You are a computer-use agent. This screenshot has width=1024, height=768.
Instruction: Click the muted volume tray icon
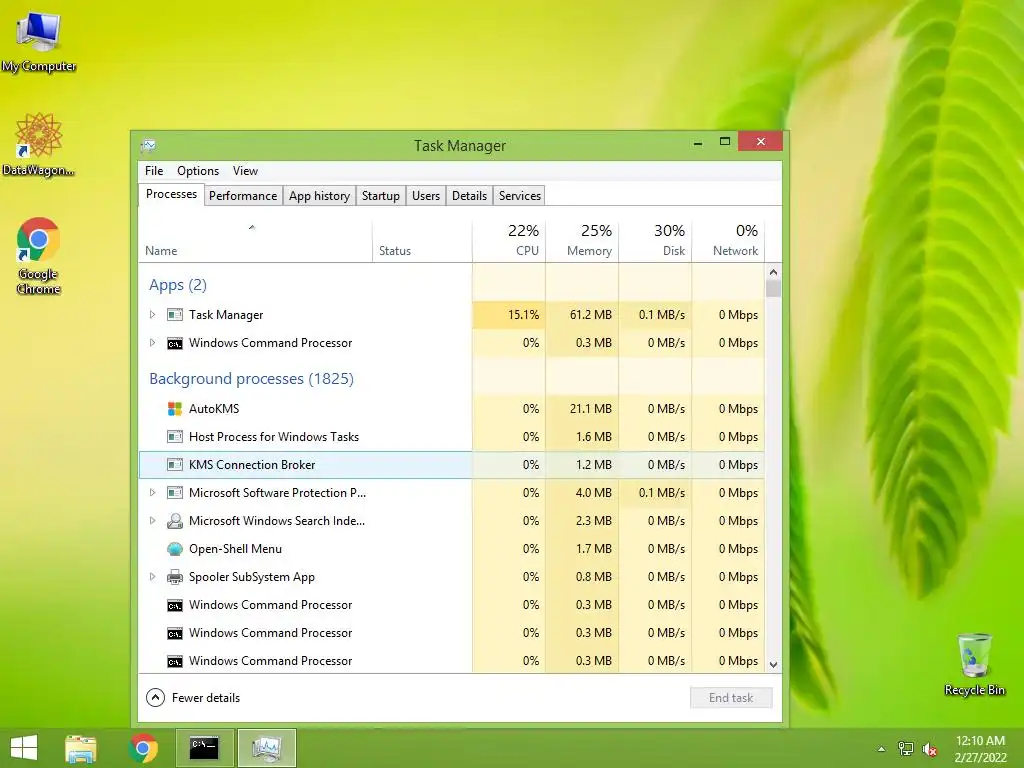[x=930, y=749]
